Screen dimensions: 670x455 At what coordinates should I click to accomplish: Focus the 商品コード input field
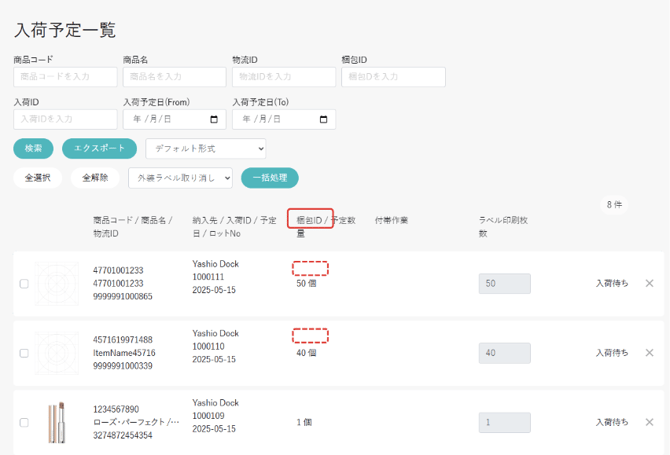click(x=65, y=77)
